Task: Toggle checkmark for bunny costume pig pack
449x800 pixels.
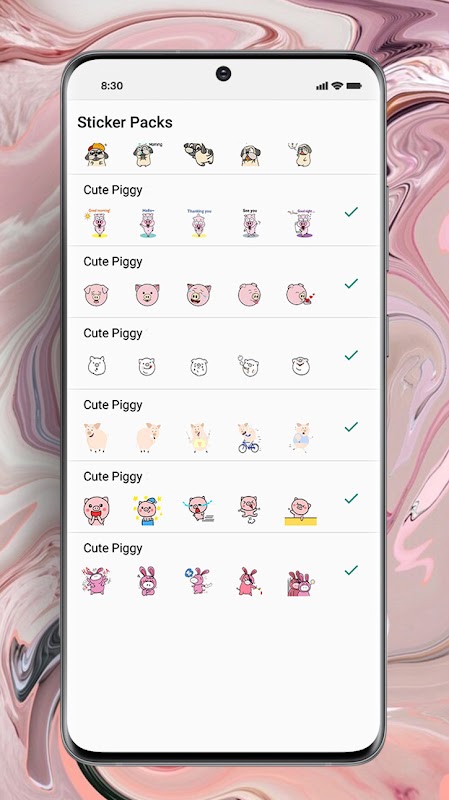Action: tap(351, 570)
